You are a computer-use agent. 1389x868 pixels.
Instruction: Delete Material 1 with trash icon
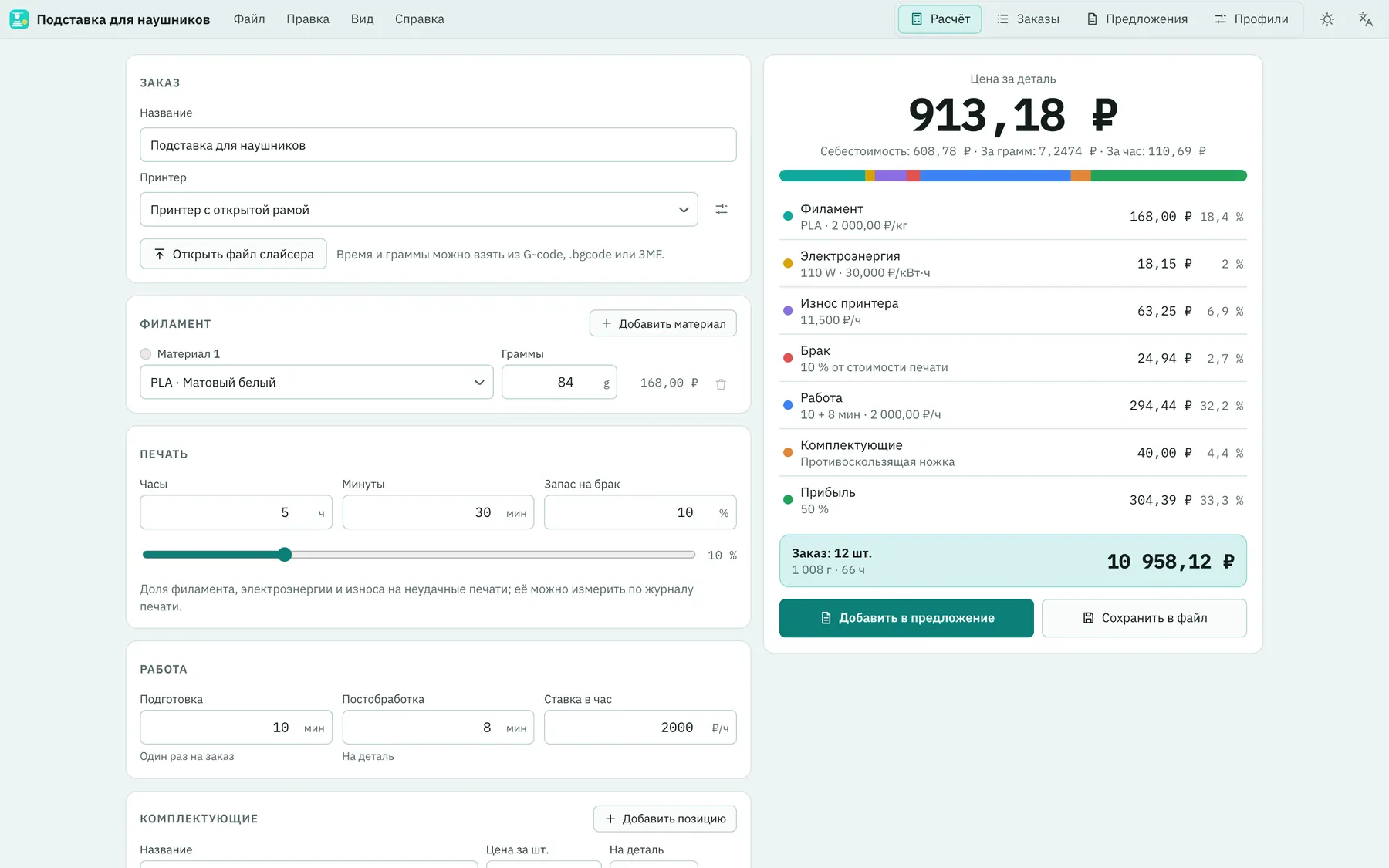721,383
